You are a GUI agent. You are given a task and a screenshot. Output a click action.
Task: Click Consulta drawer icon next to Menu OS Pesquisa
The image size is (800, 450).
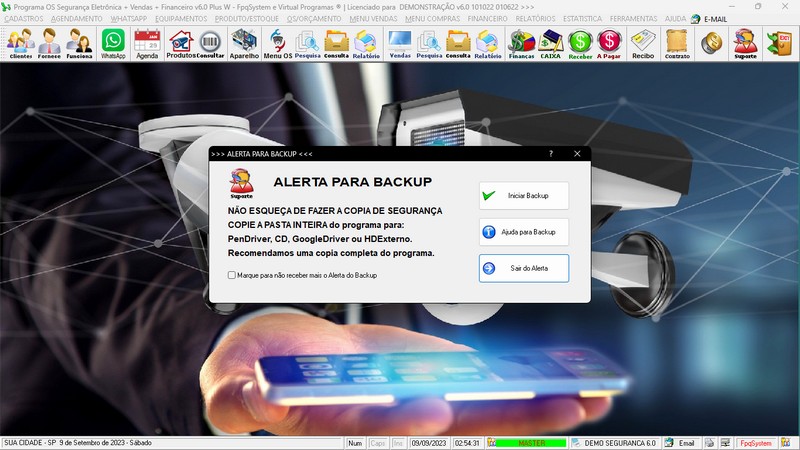pyautogui.click(x=337, y=43)
